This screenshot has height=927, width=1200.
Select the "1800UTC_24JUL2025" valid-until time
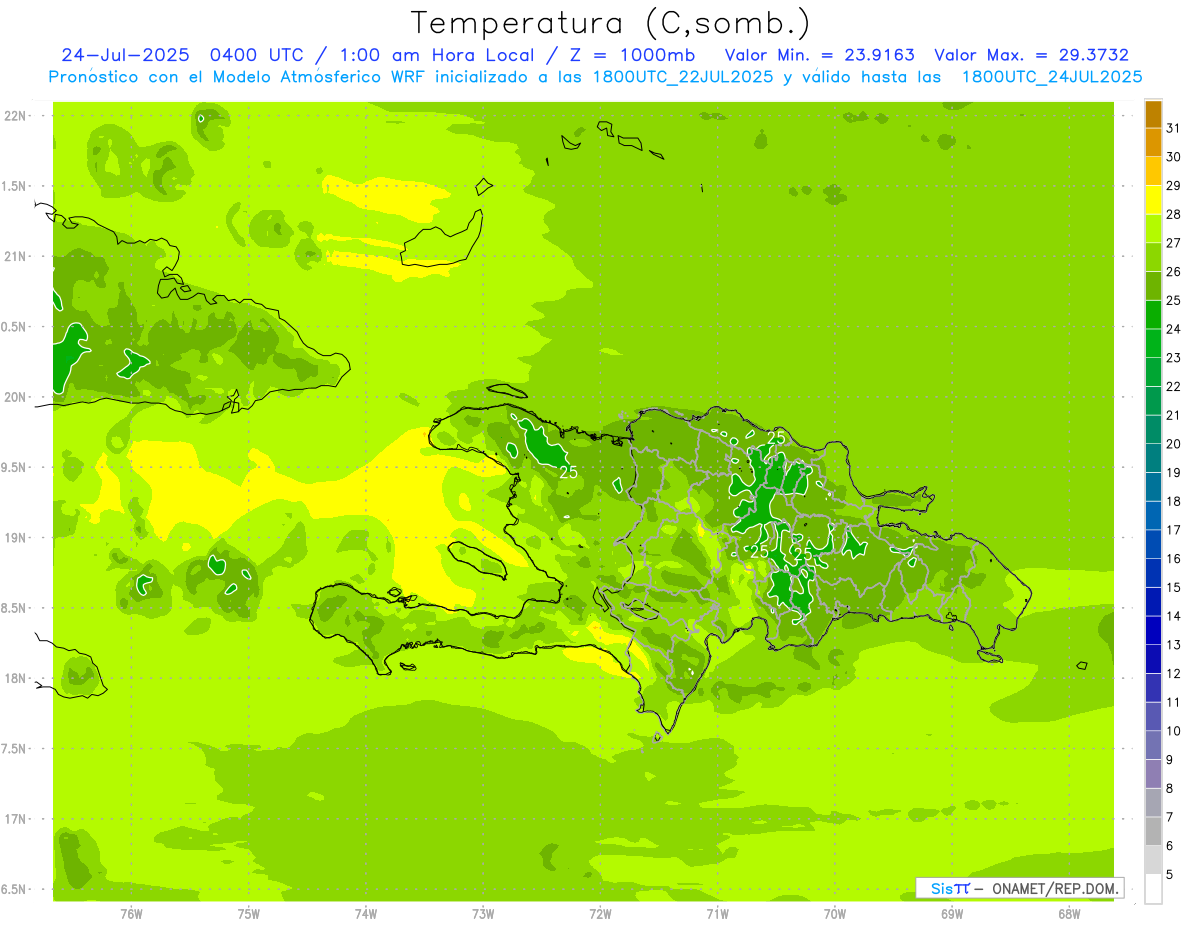(1052, 77)
